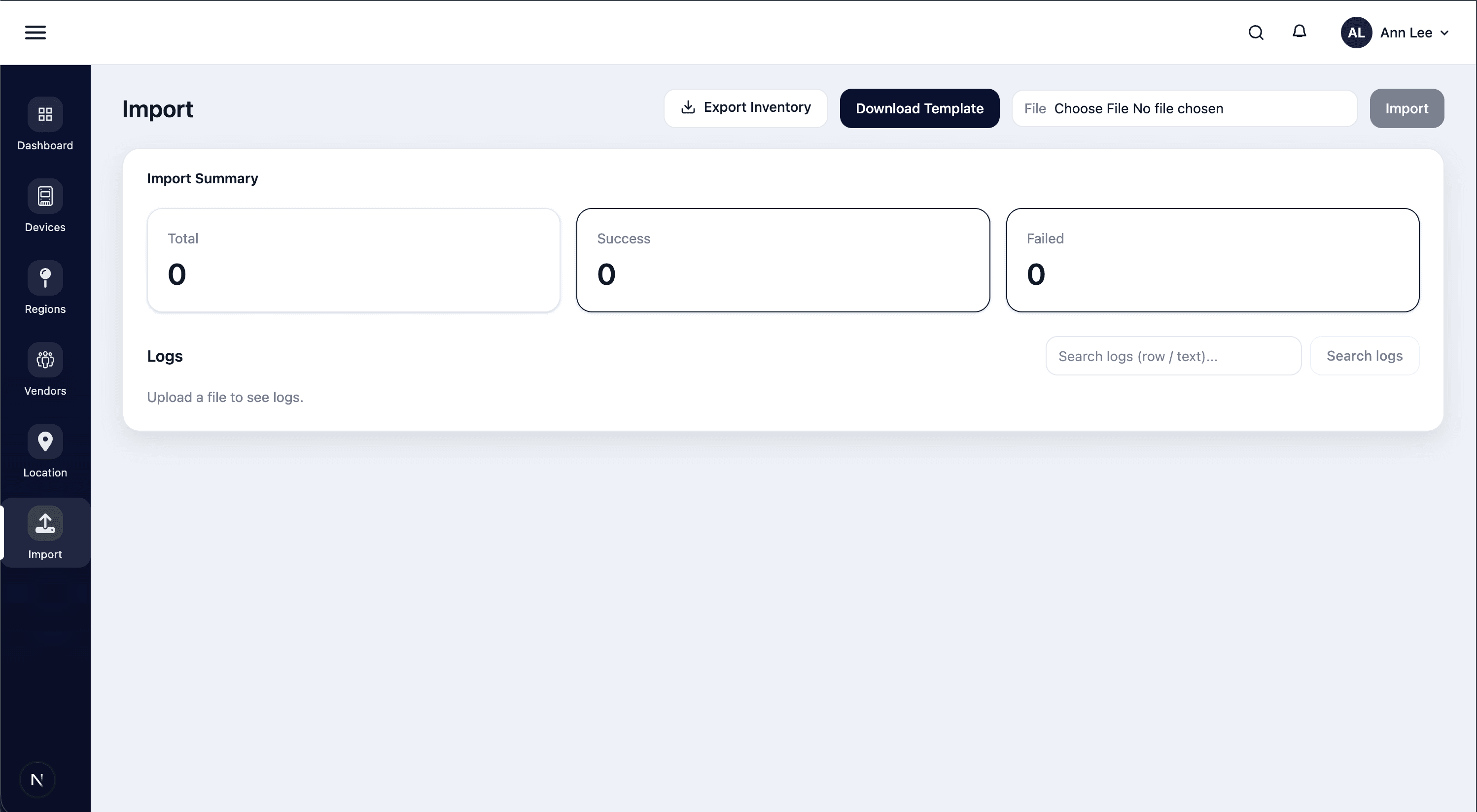Open the hamburger menu
Viewport: 1477px width, 812px height.
click(35, 33)
